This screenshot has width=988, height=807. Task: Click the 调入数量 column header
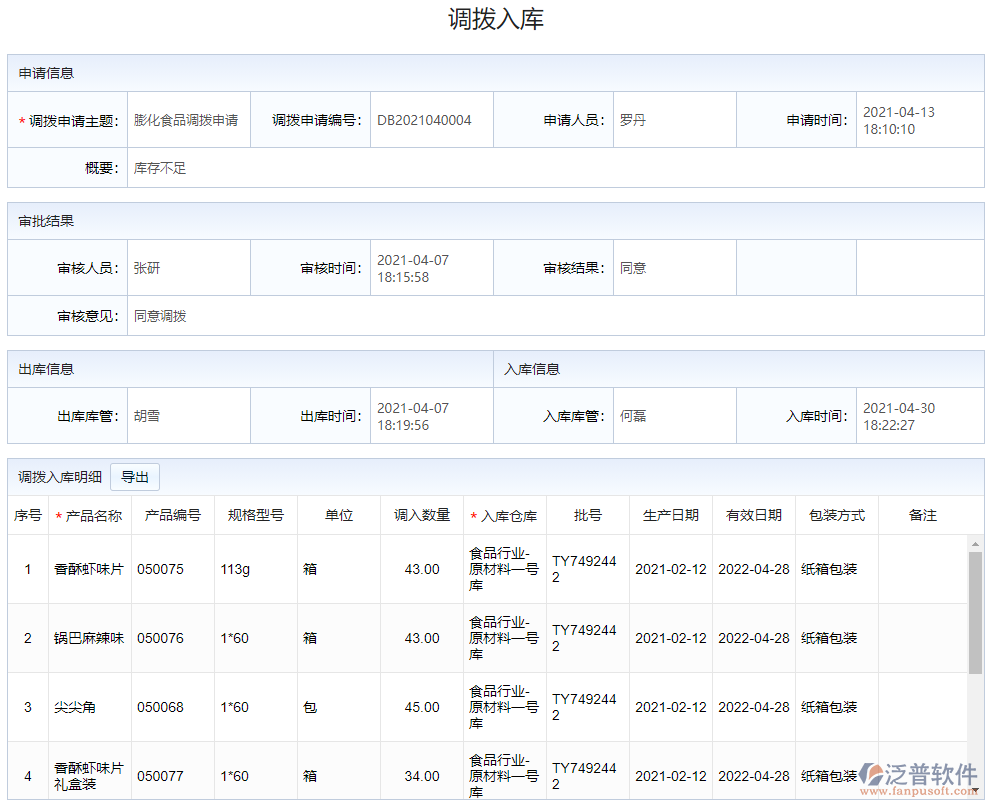coord(421,516)
